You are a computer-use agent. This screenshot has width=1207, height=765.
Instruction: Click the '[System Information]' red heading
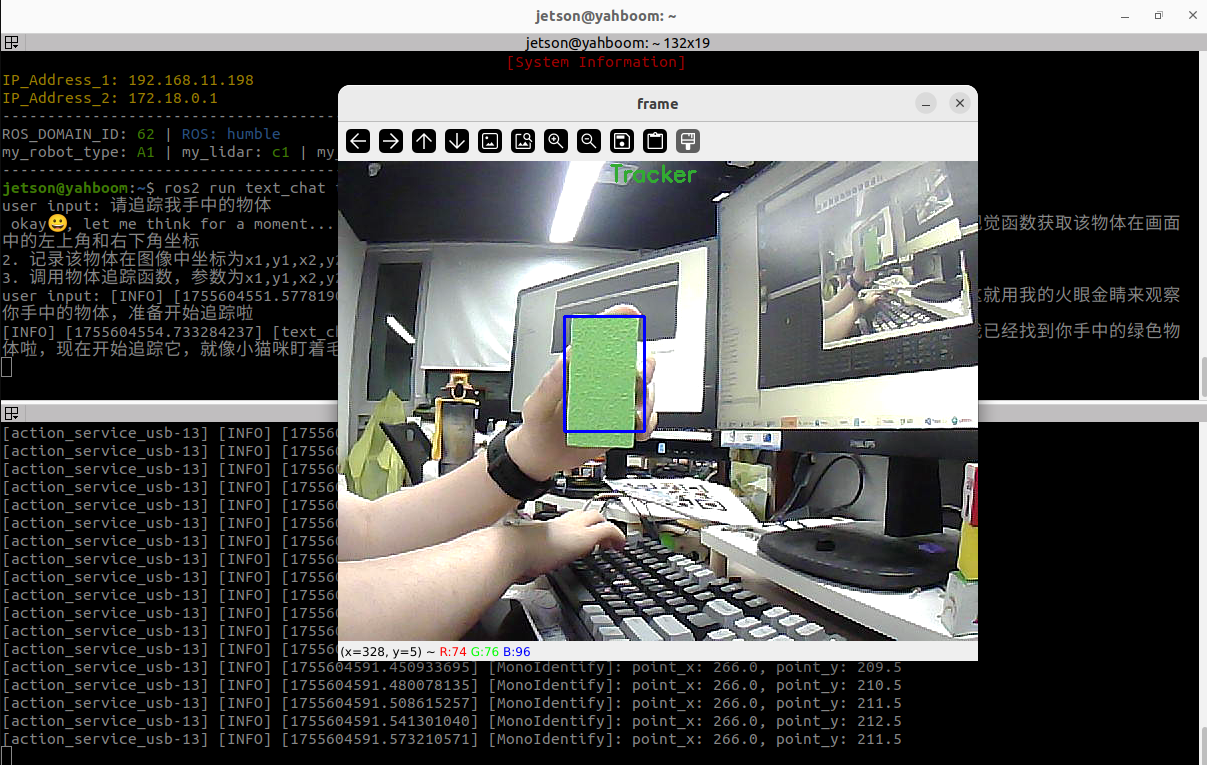(x=596, y=62)
